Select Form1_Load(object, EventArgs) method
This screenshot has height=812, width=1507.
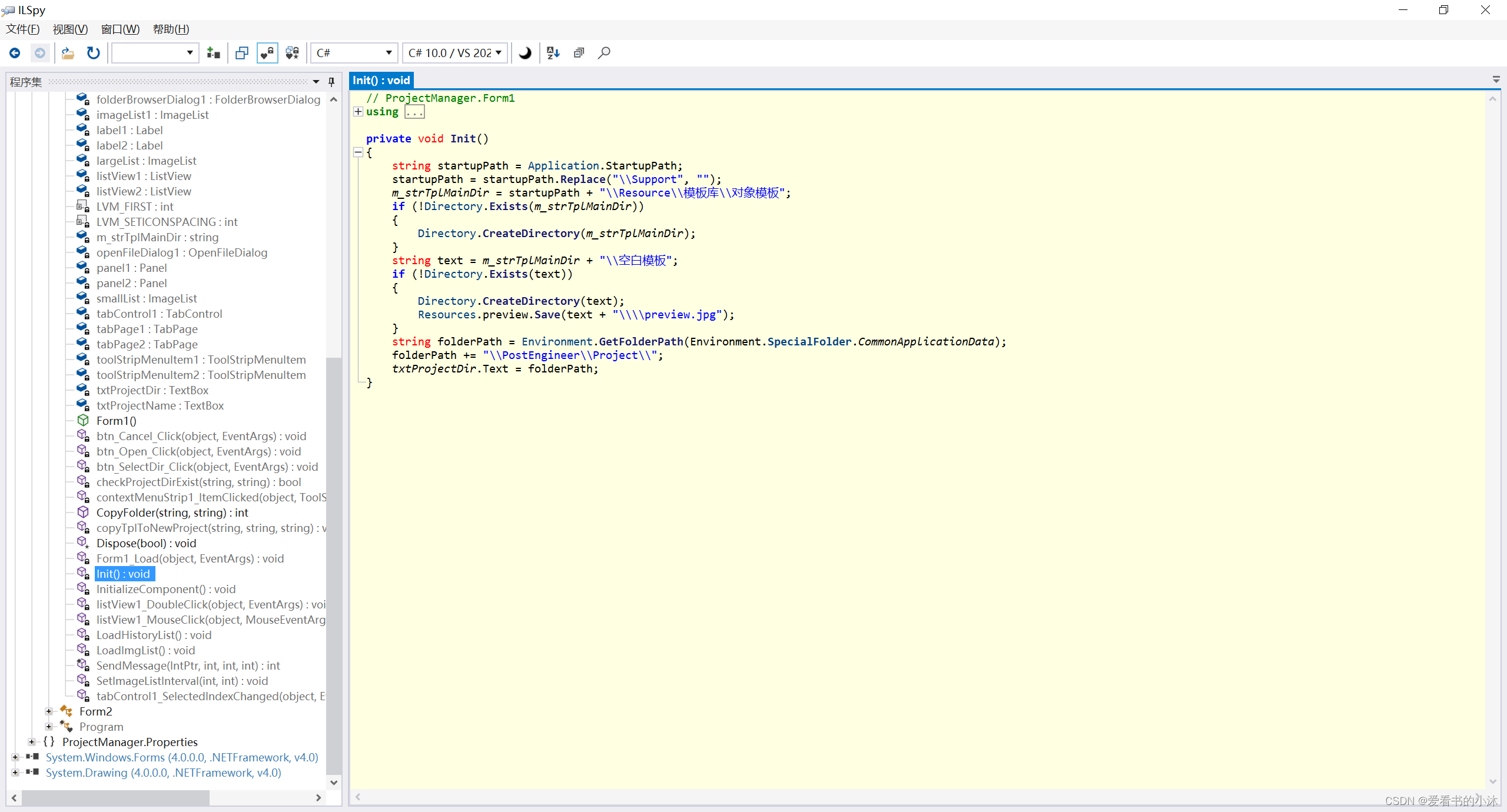pyautogui.click(x=190, y=558)
